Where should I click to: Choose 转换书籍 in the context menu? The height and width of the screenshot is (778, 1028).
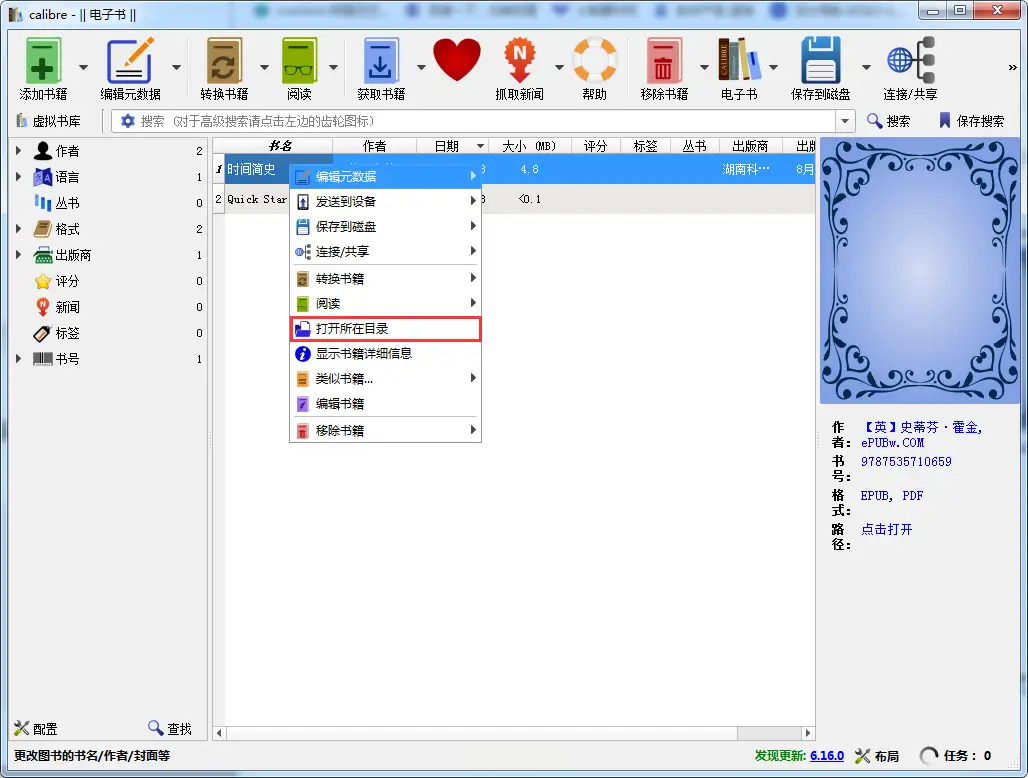click(x=386, y=279)
